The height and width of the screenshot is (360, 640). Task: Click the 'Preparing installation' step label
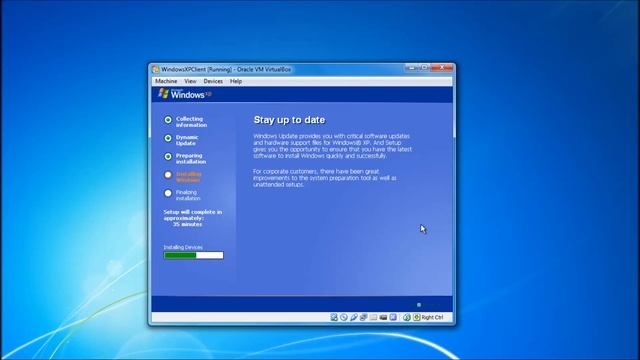tap(191, 159)
